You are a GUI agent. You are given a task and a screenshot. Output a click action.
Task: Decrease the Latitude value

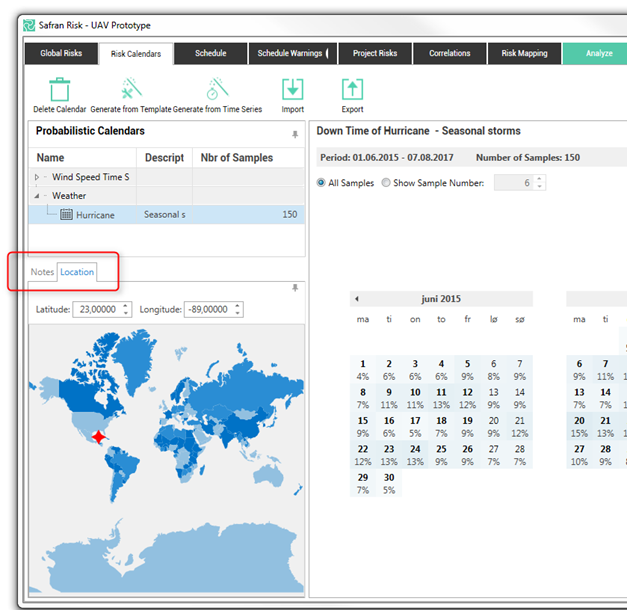point(126,313)
